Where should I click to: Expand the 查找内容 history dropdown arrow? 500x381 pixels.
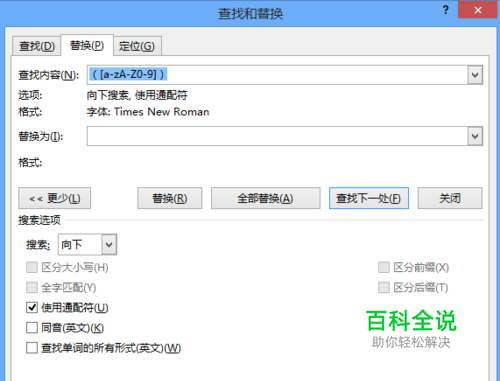475,75
